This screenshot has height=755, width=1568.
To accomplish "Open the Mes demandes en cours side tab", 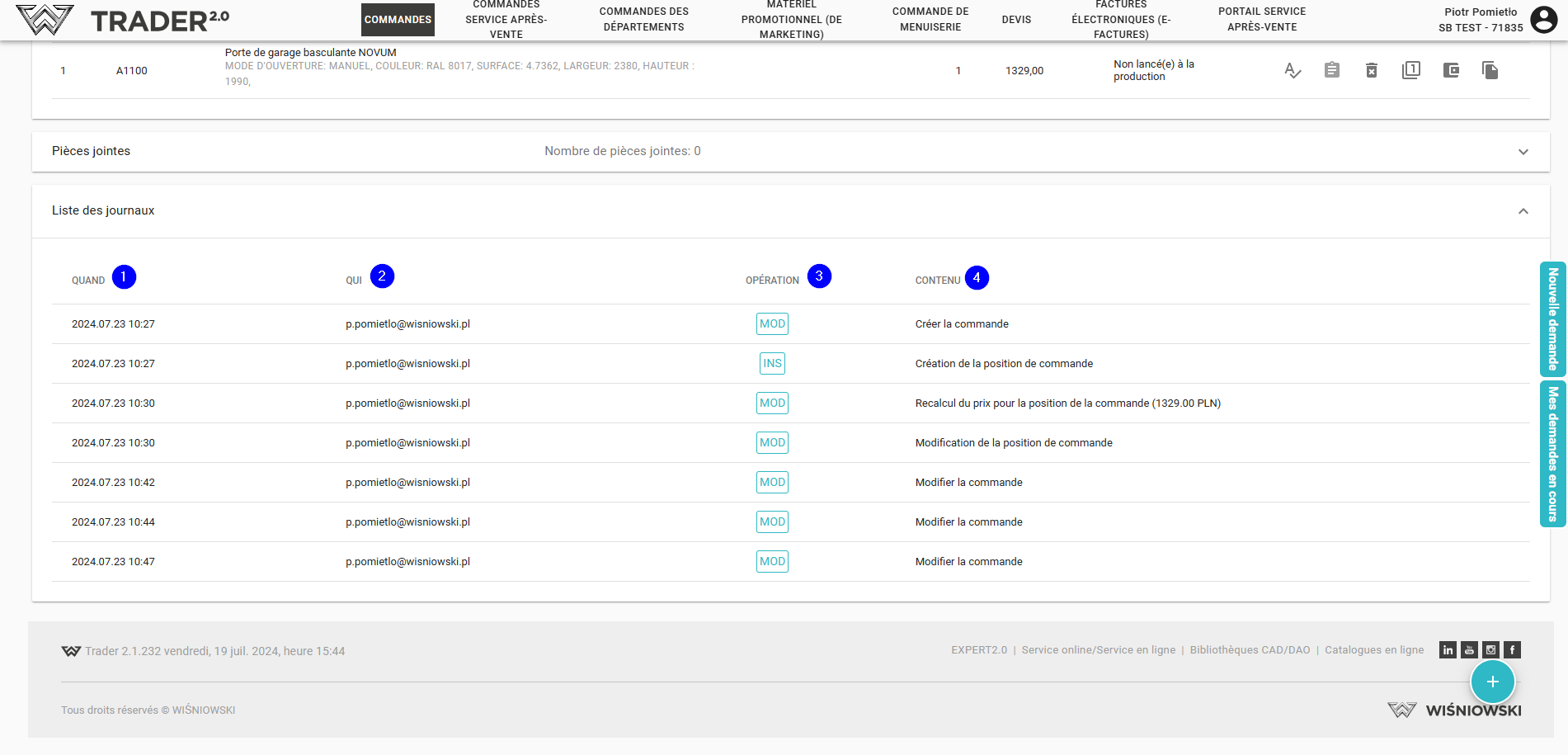I will 1552,454.
